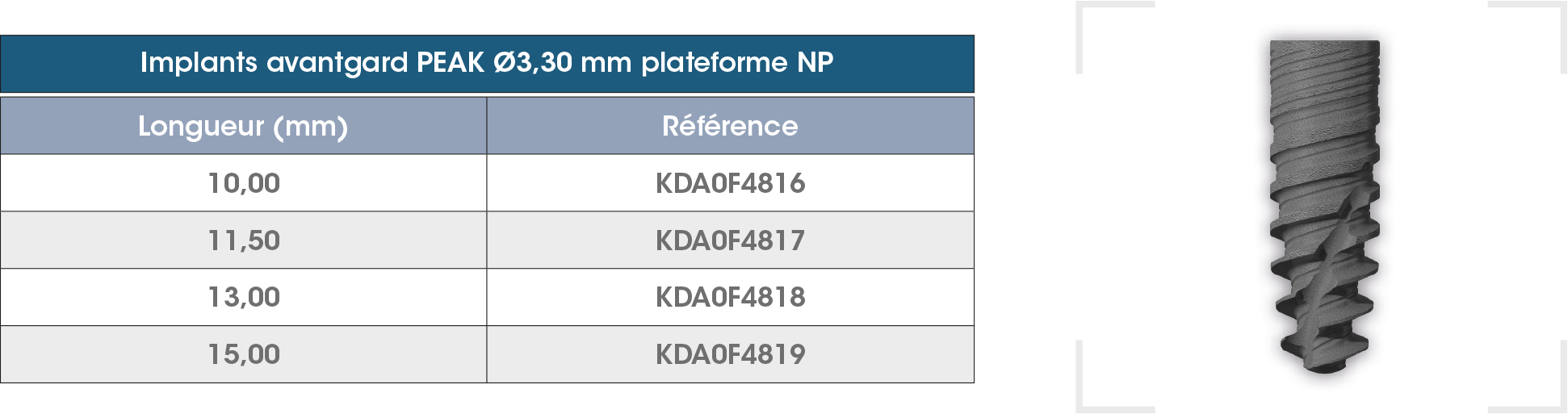The height and width of the screenshot is (414, 1568).
Task: Click "NP" at the end of the title
Action: tap(815, 63)
